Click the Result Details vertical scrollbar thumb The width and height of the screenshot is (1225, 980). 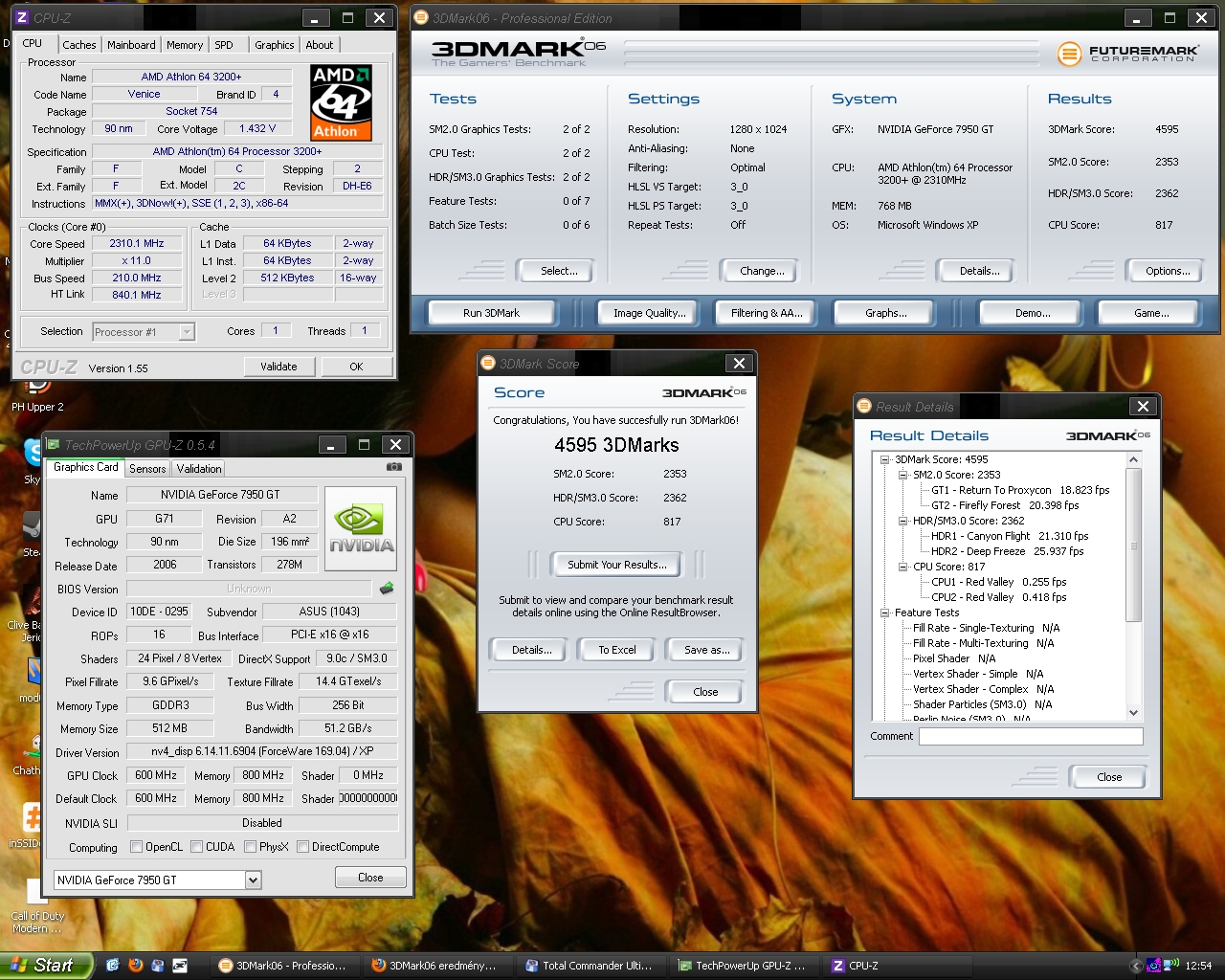[1134, 546]
